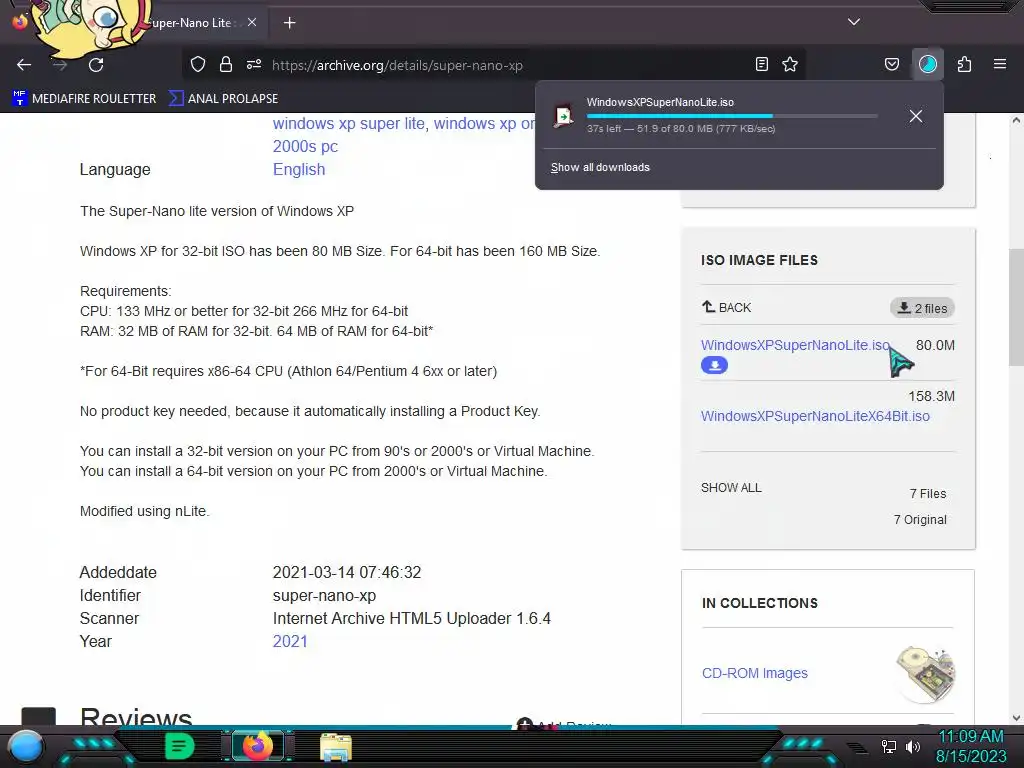Open the ANAL PROLAPSE bookmark
This screenshot has height=768, width=1024.
[223, 99]
